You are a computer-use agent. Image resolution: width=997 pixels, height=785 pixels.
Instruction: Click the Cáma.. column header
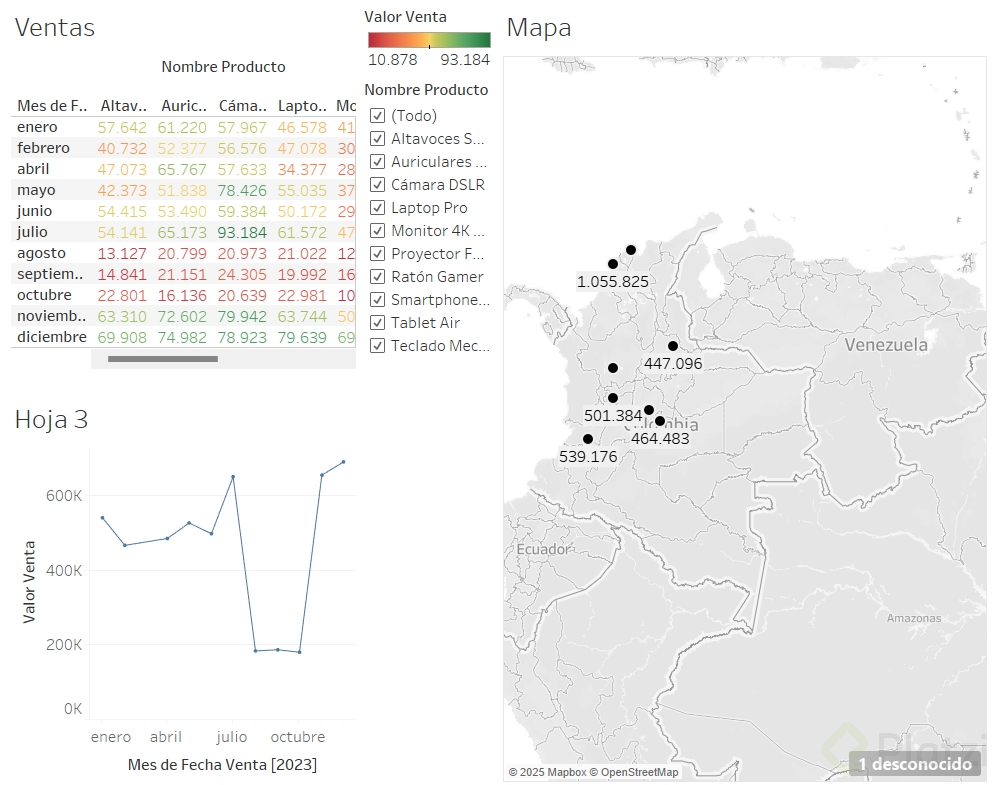pos(242,106)
